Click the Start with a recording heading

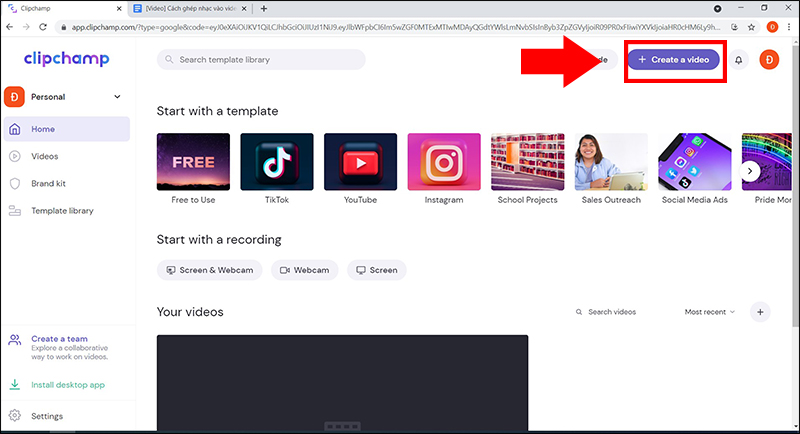coord(219,240)
